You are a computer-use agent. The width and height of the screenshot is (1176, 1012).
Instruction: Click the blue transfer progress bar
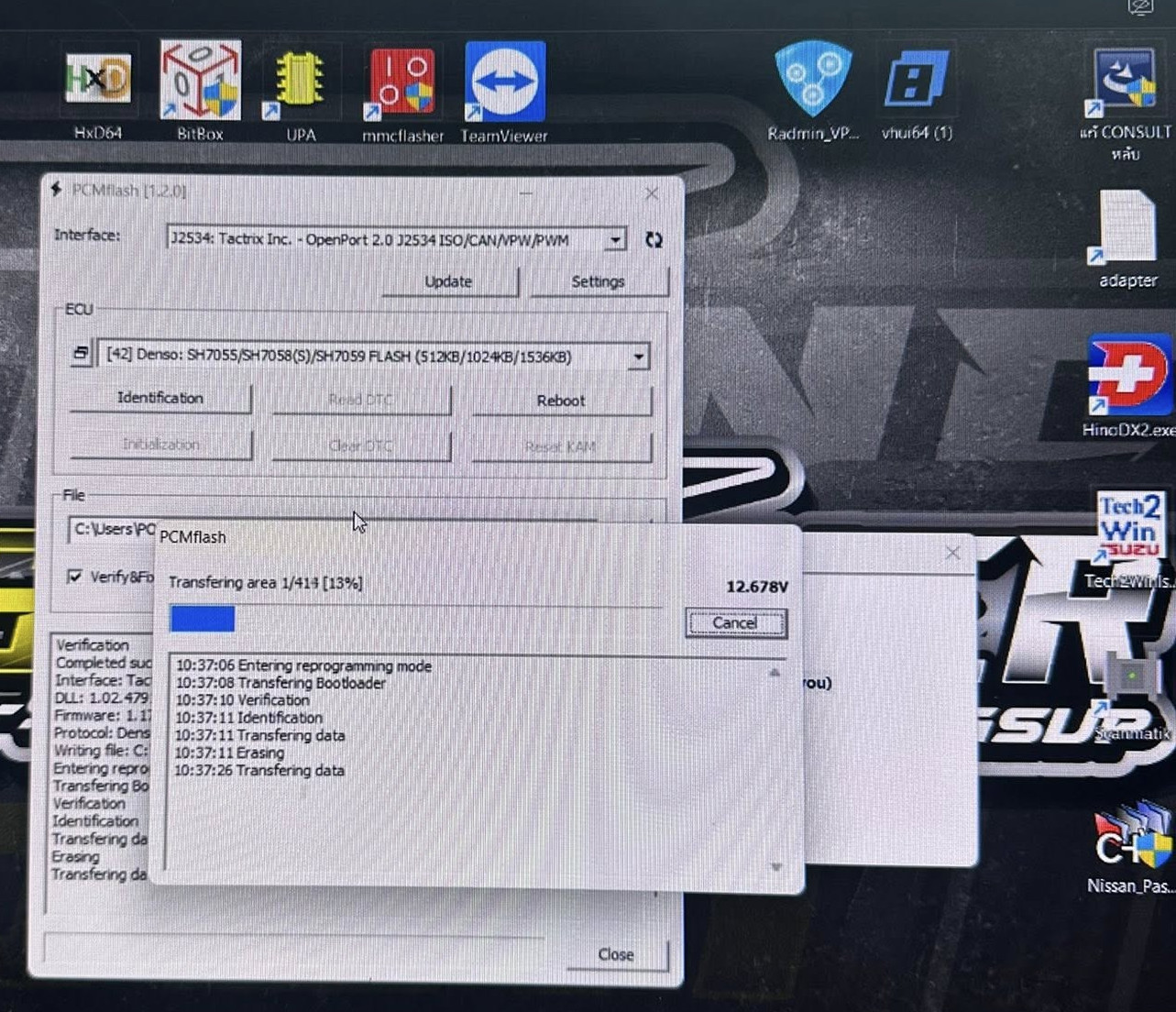pos(203,620)
